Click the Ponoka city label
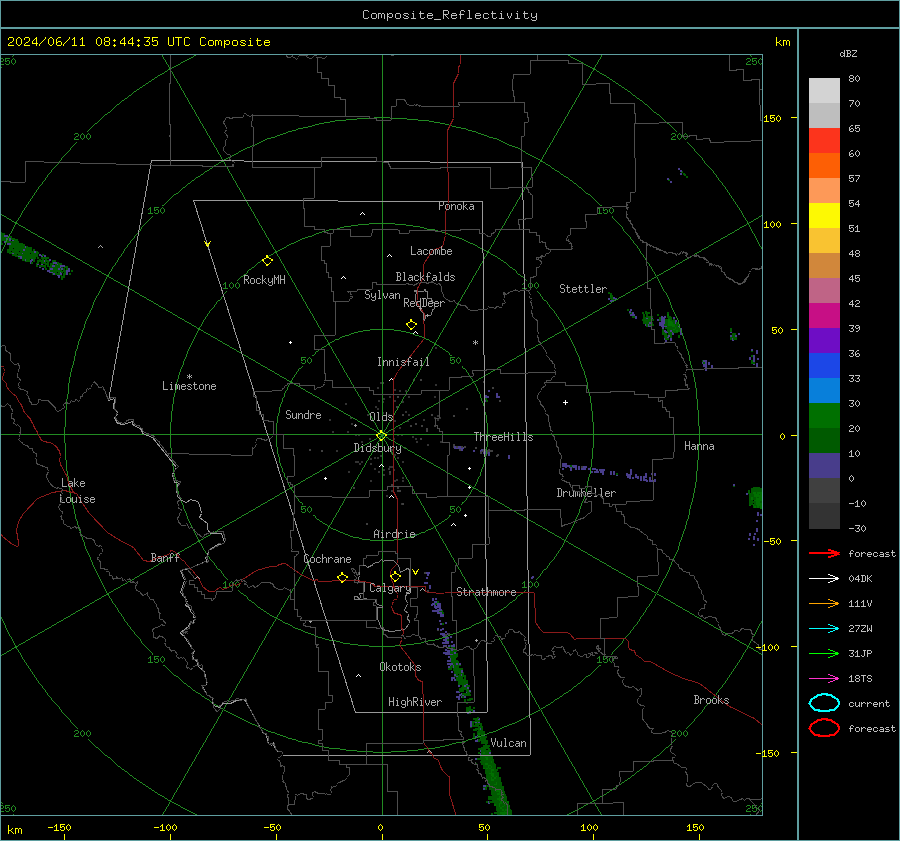The image size is (900, 841). tap(456, 206)
